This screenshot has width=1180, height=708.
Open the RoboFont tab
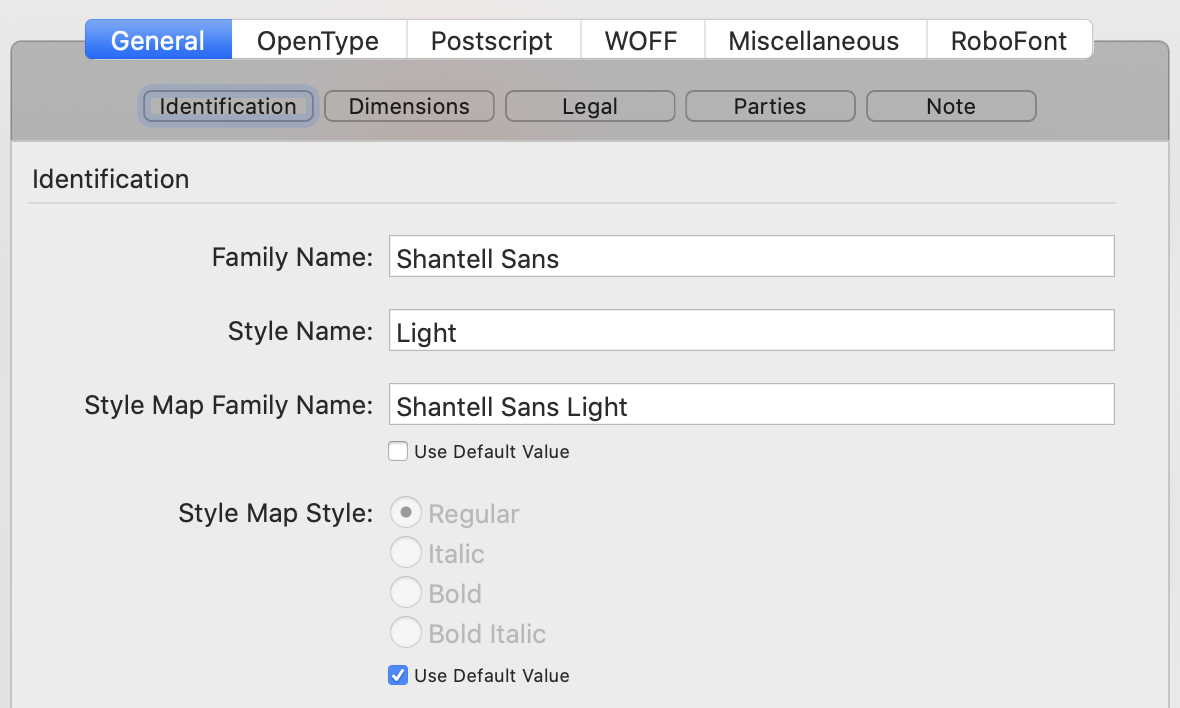coord(1008,40)
